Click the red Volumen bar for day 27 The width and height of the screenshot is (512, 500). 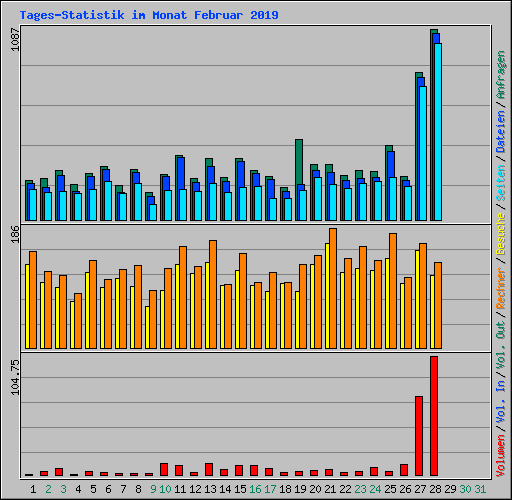point(419,436)
